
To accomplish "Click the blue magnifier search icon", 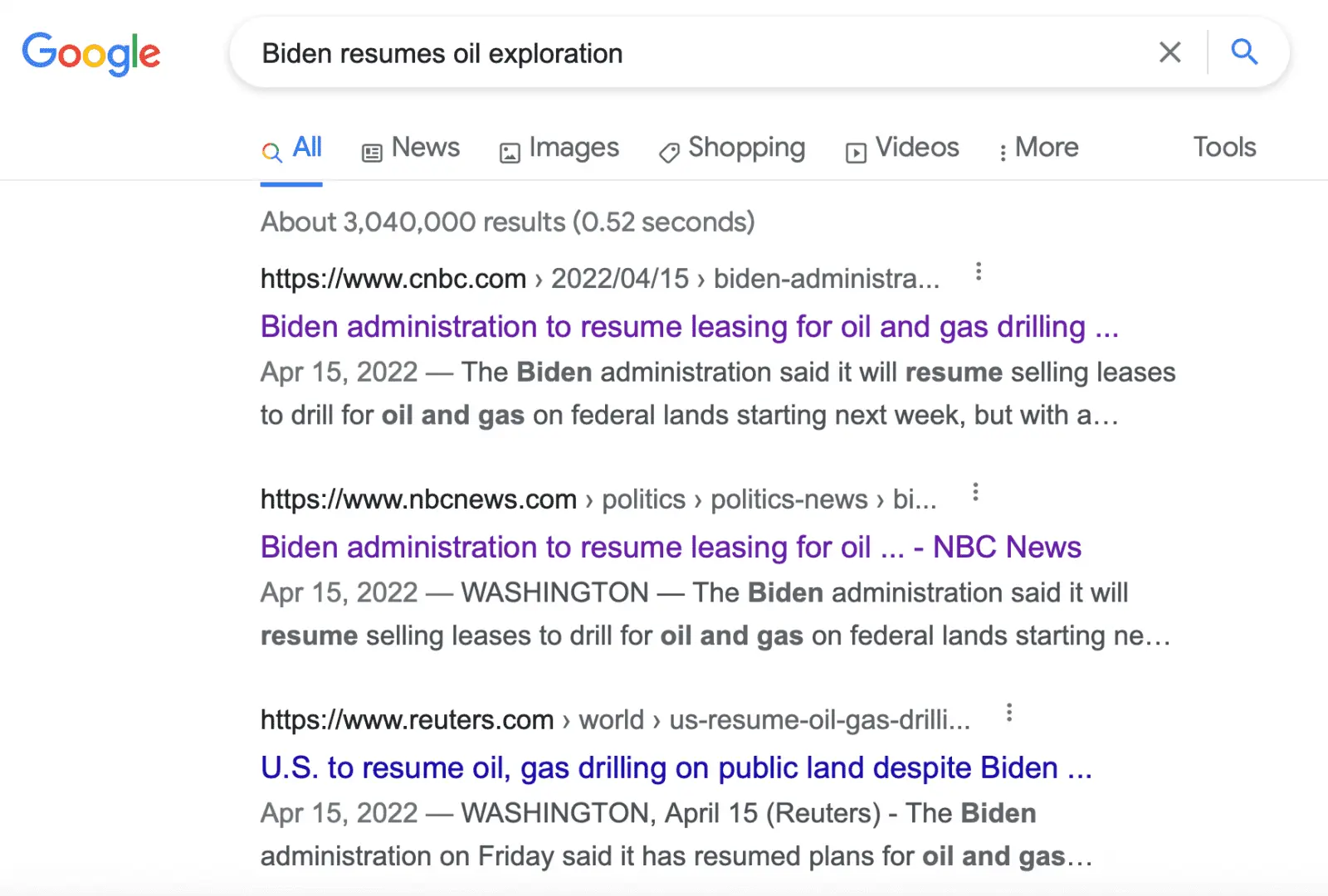I will (1243, 52).
